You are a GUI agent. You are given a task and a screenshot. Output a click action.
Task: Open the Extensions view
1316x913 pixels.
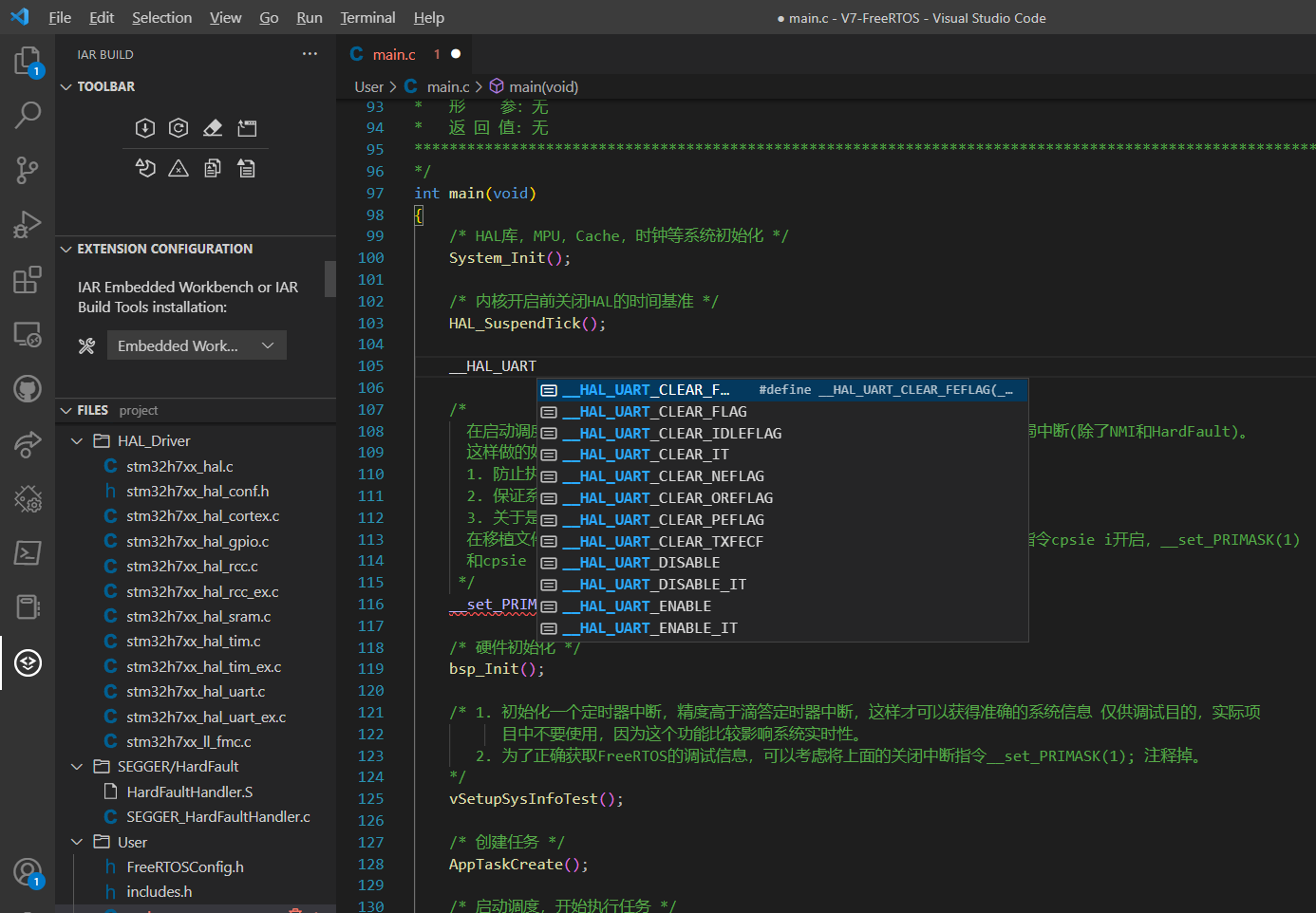pyautogui.click(x=28, y=280)
